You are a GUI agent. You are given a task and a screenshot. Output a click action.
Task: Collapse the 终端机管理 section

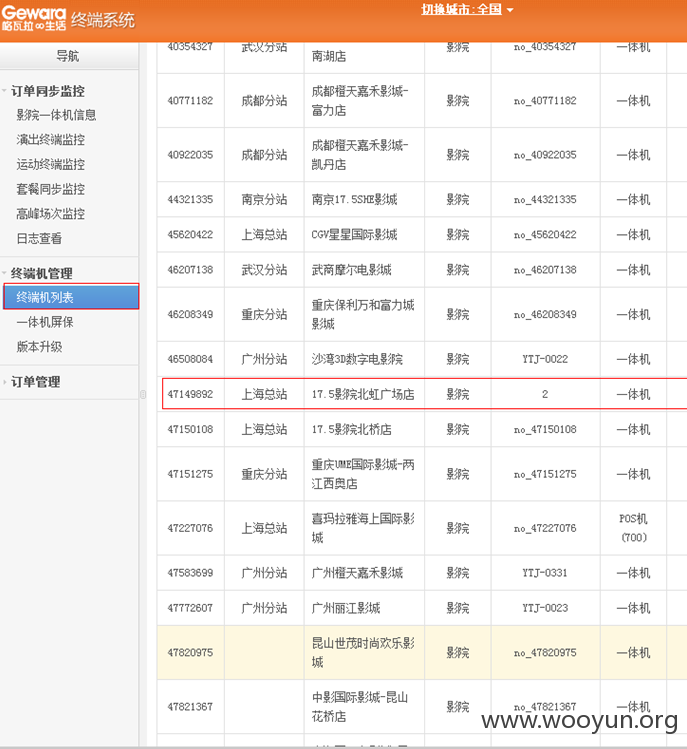coord(42,273)
